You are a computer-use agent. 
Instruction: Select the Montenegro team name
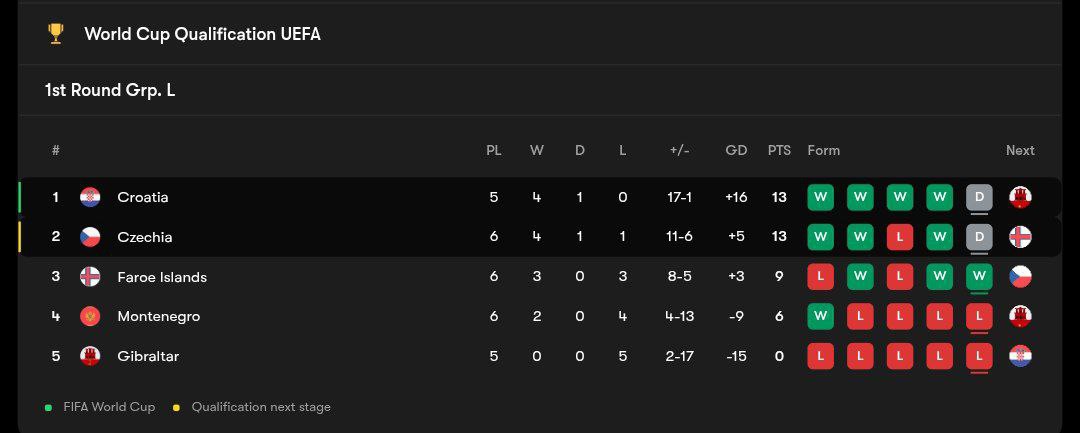click(x=158, y=316)
